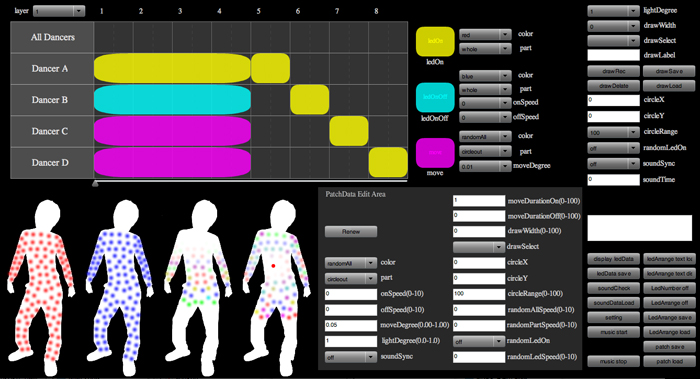Click the music start button
700x379 pixels.
(x=613, y=332)
